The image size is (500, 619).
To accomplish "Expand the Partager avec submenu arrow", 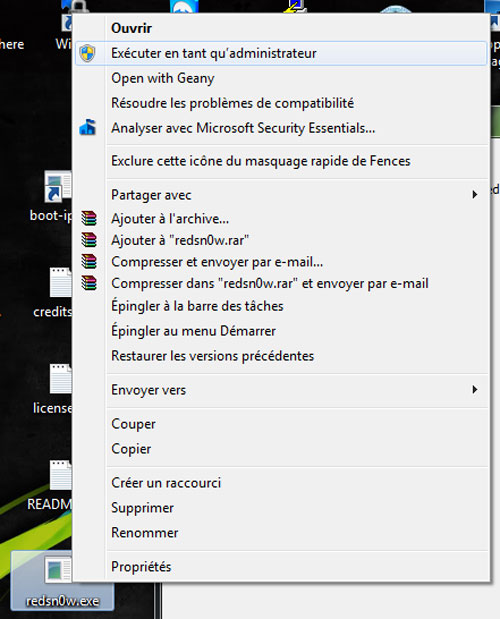I will pos(475,194).
